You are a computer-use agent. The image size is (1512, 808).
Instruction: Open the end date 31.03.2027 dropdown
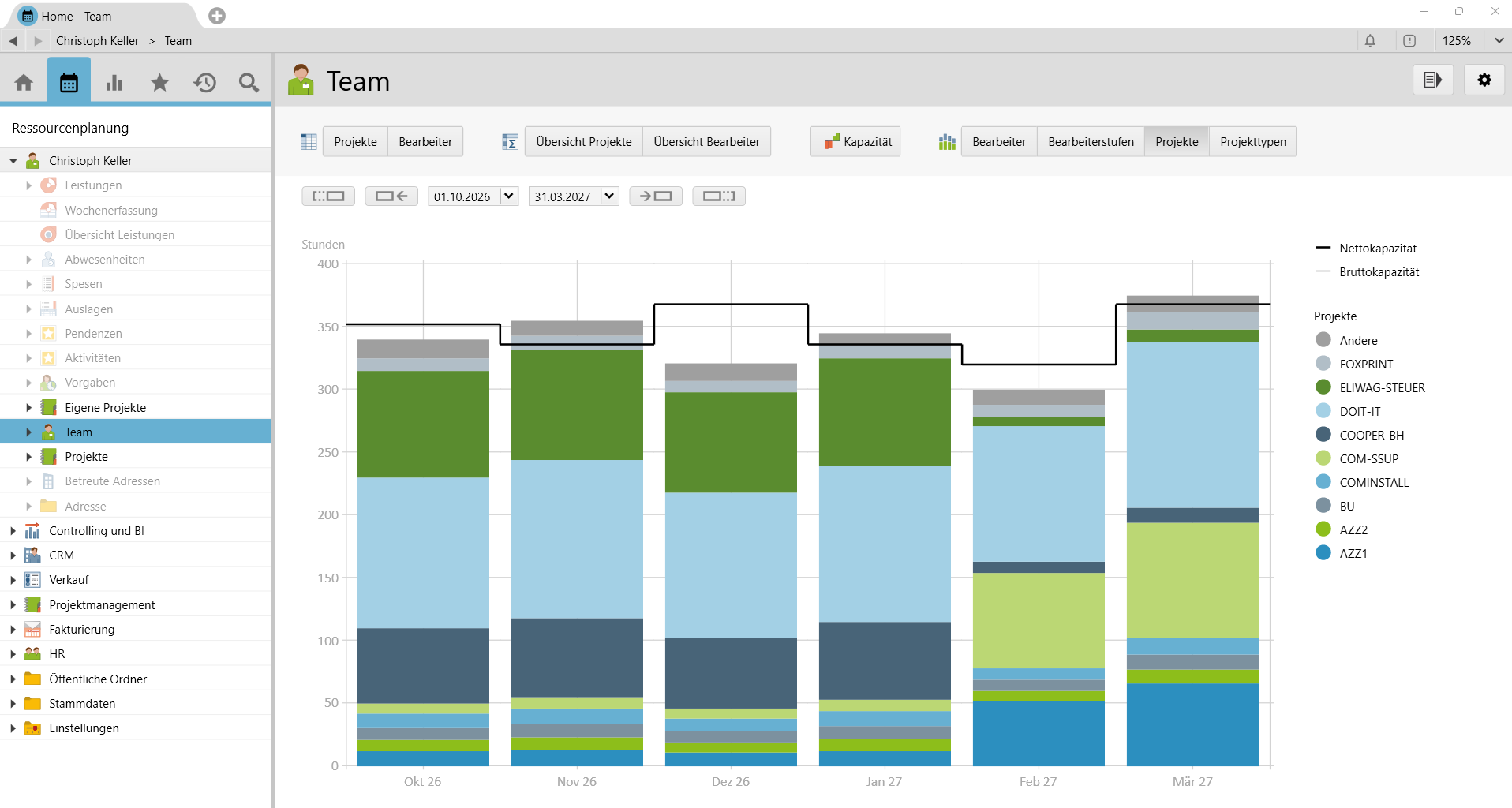[x=609, y=196]
